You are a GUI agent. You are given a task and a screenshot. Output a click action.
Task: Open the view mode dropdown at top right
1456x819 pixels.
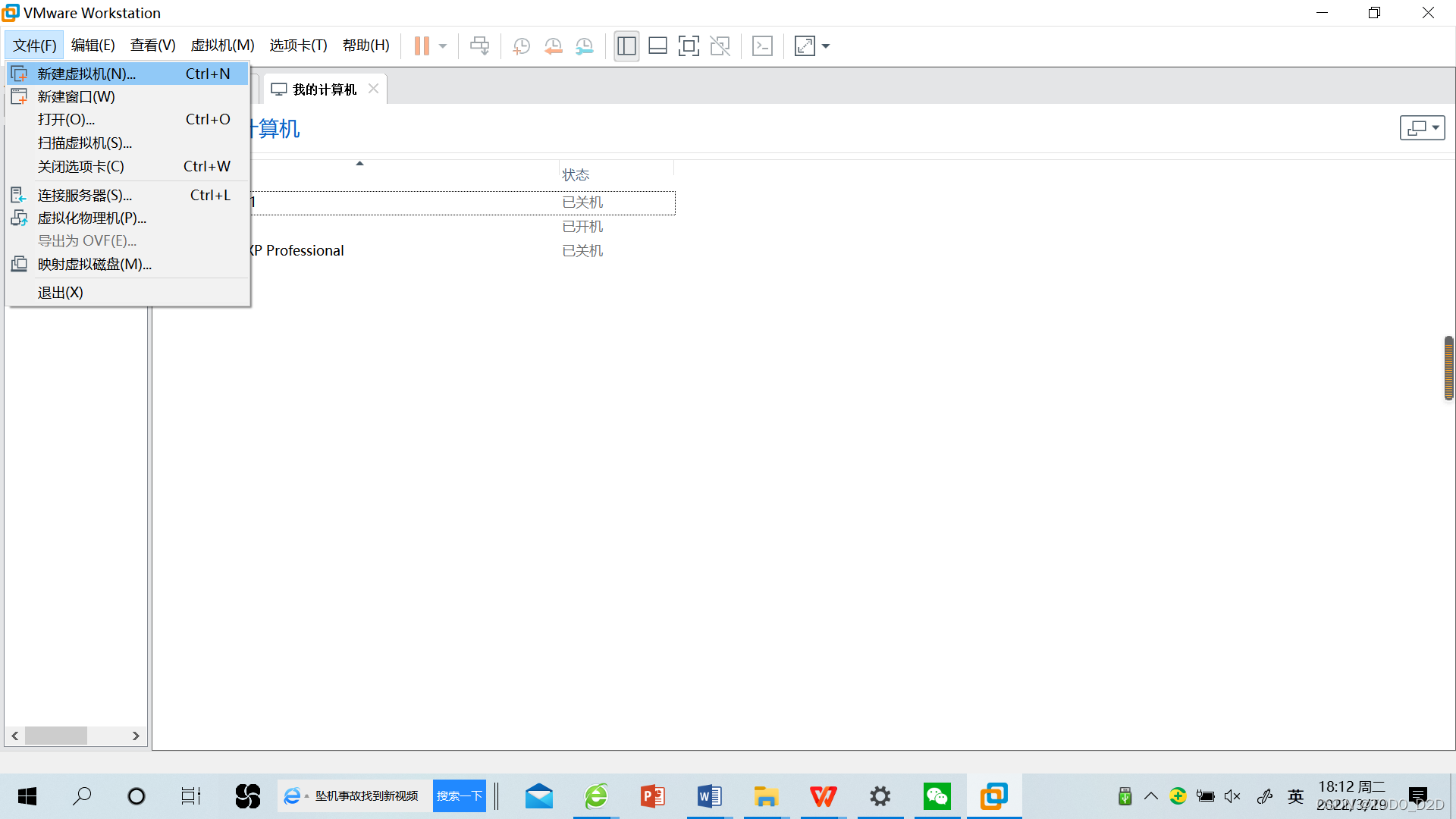1422,128
